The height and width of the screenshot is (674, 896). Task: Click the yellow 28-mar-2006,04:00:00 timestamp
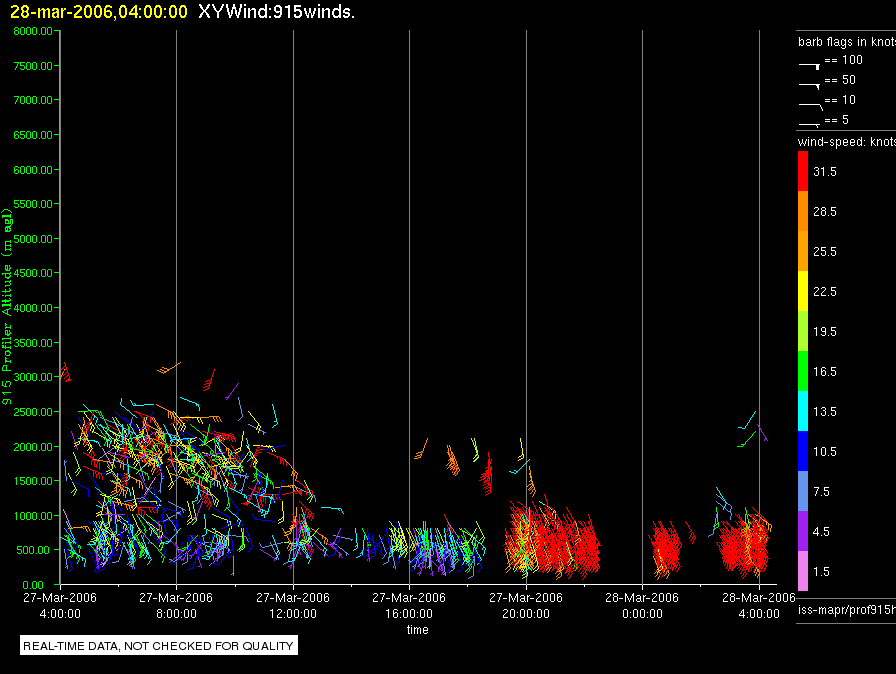point(99,11)
